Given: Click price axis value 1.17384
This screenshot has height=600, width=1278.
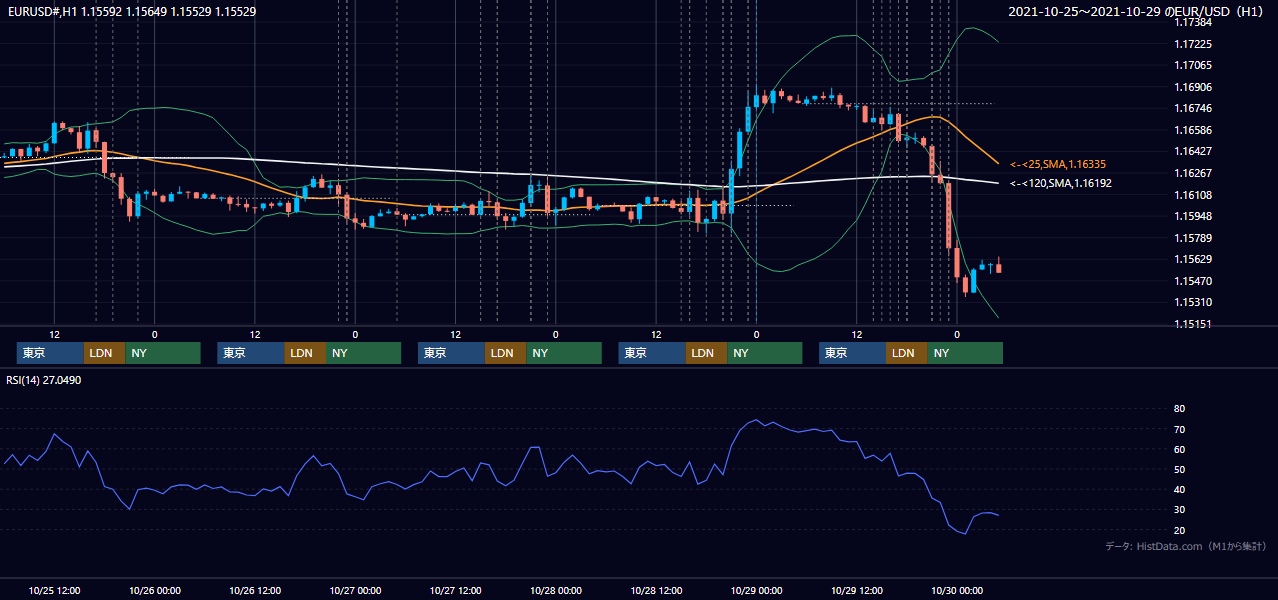Looking at the screenshot, I should tap(1193, 22).
